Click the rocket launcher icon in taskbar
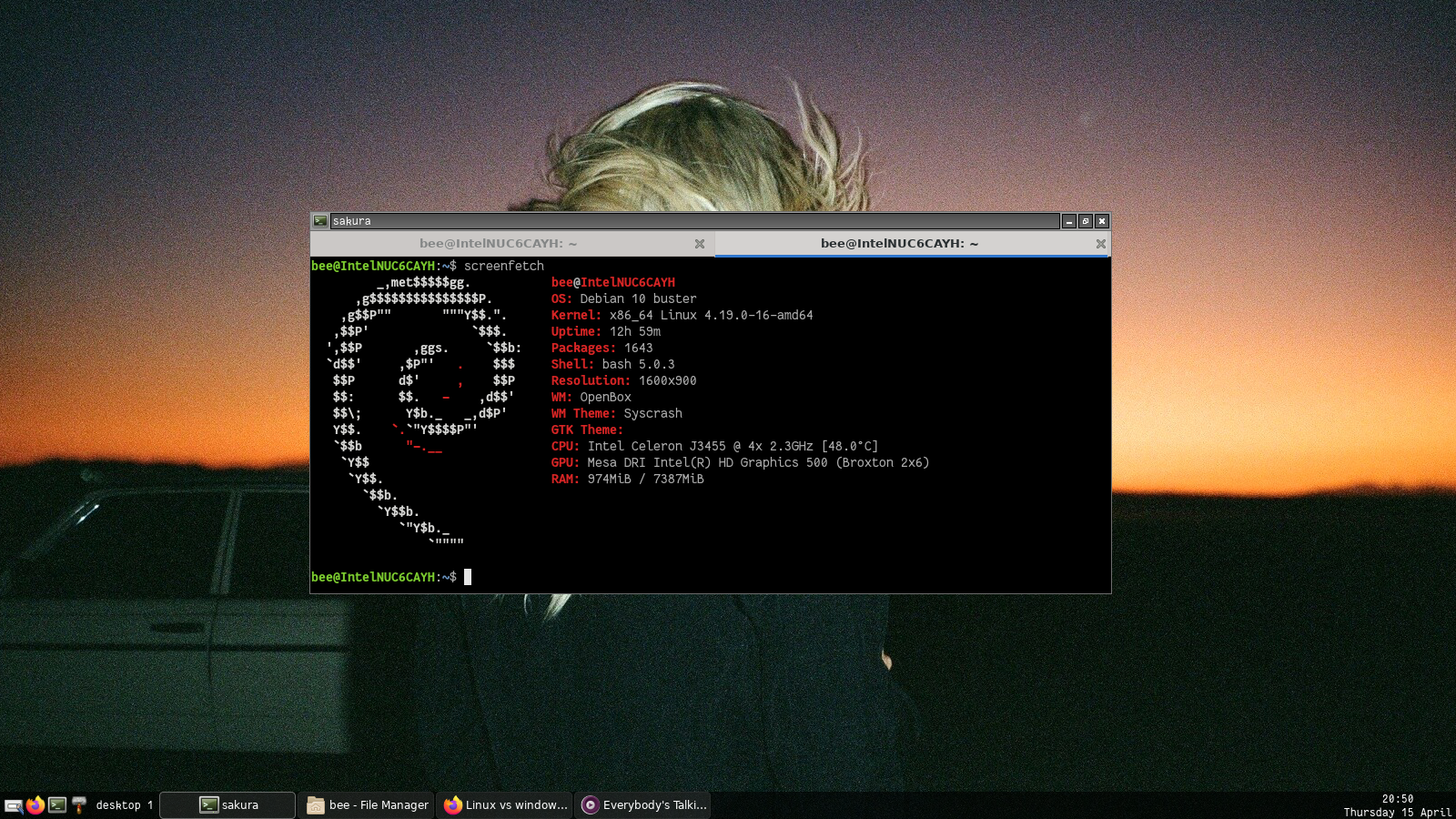The width and height of the screenshot is (1456, 819). pos(79,805)
